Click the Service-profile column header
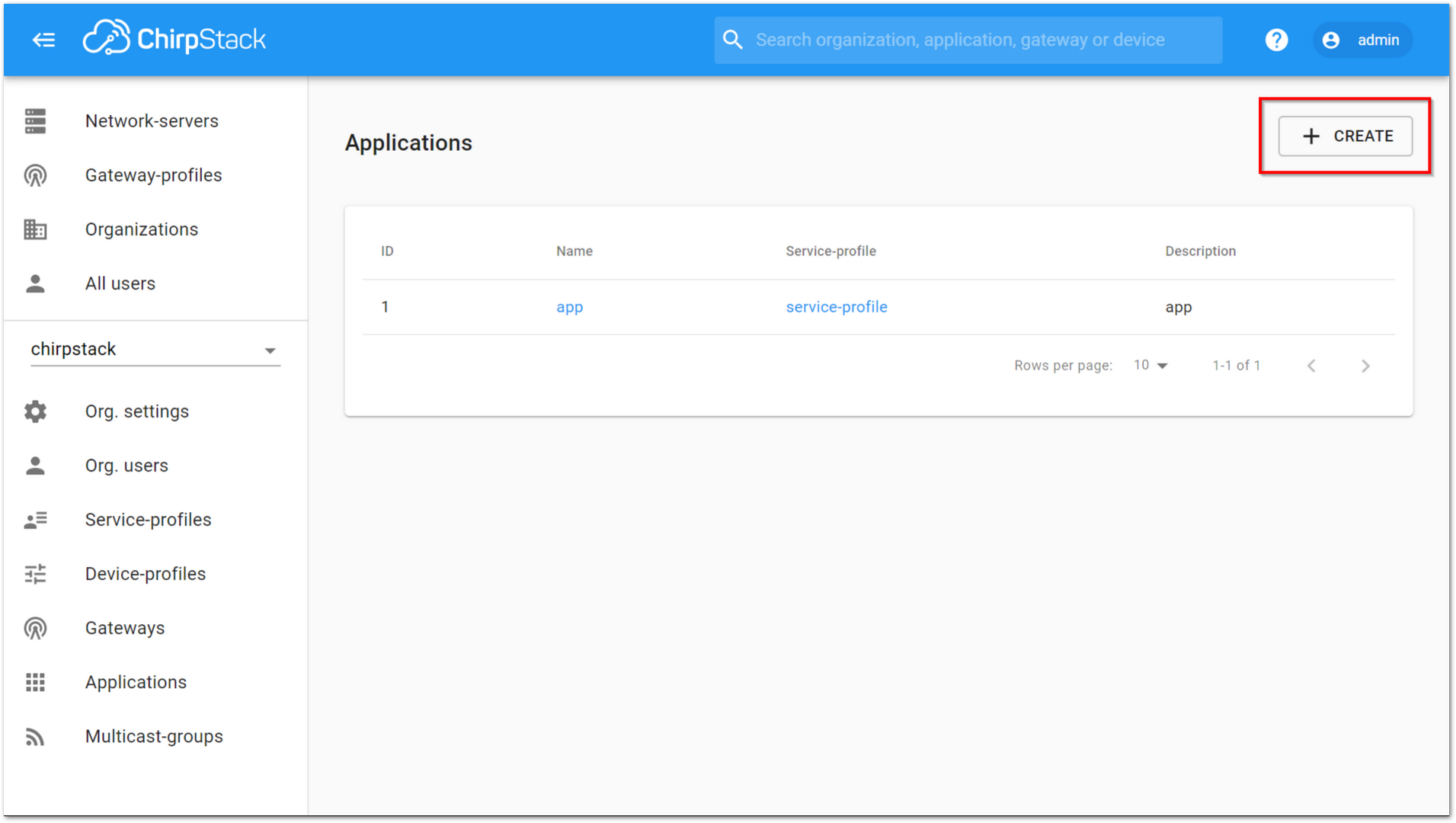The image size is (1456, 823). pos(830,251)
